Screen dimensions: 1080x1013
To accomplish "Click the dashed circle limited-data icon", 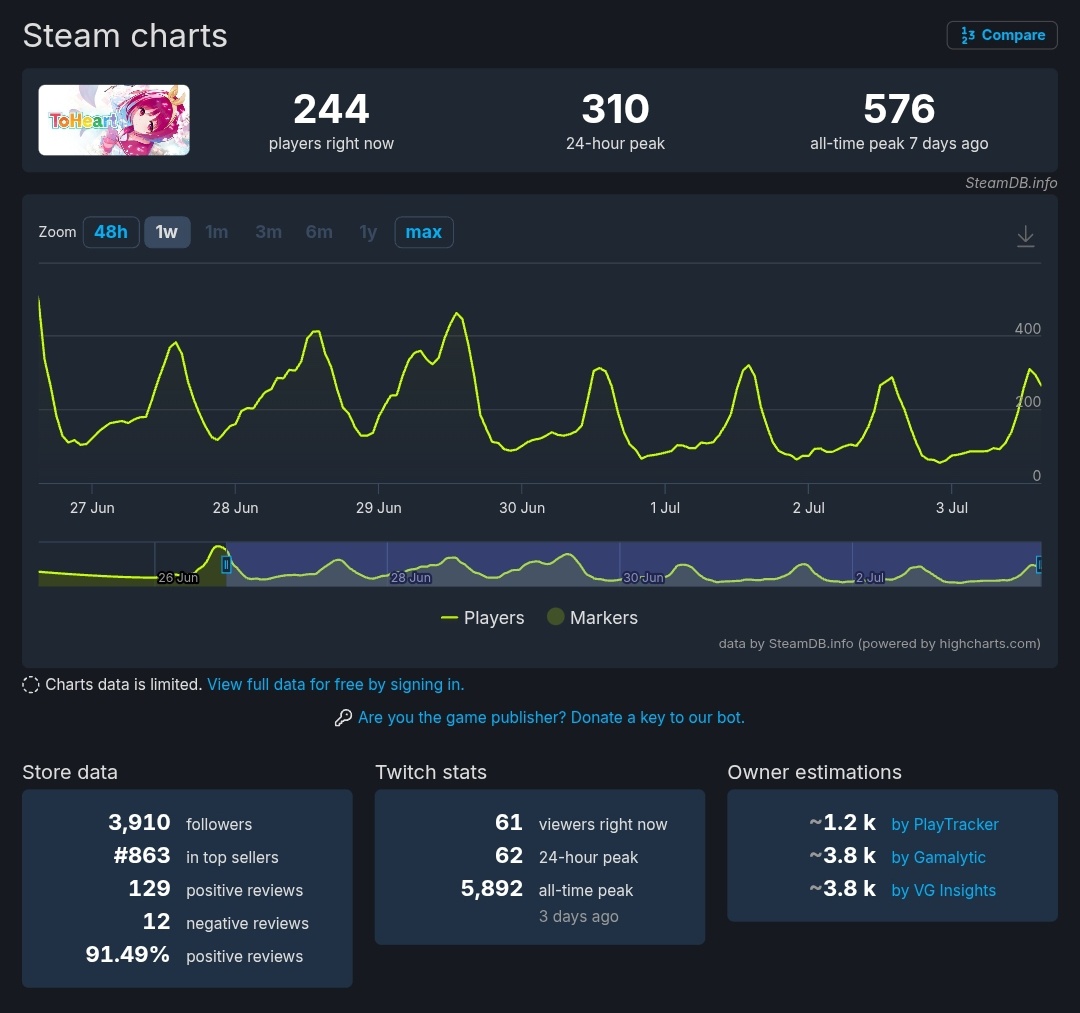I will pyautogui.click(x=30, y=685).
